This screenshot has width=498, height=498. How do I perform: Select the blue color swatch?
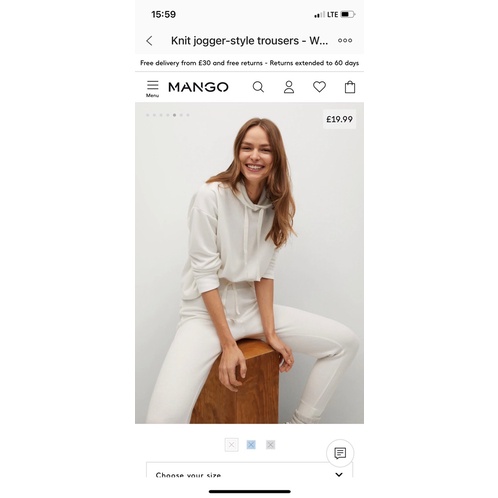(x=251, y=445)
